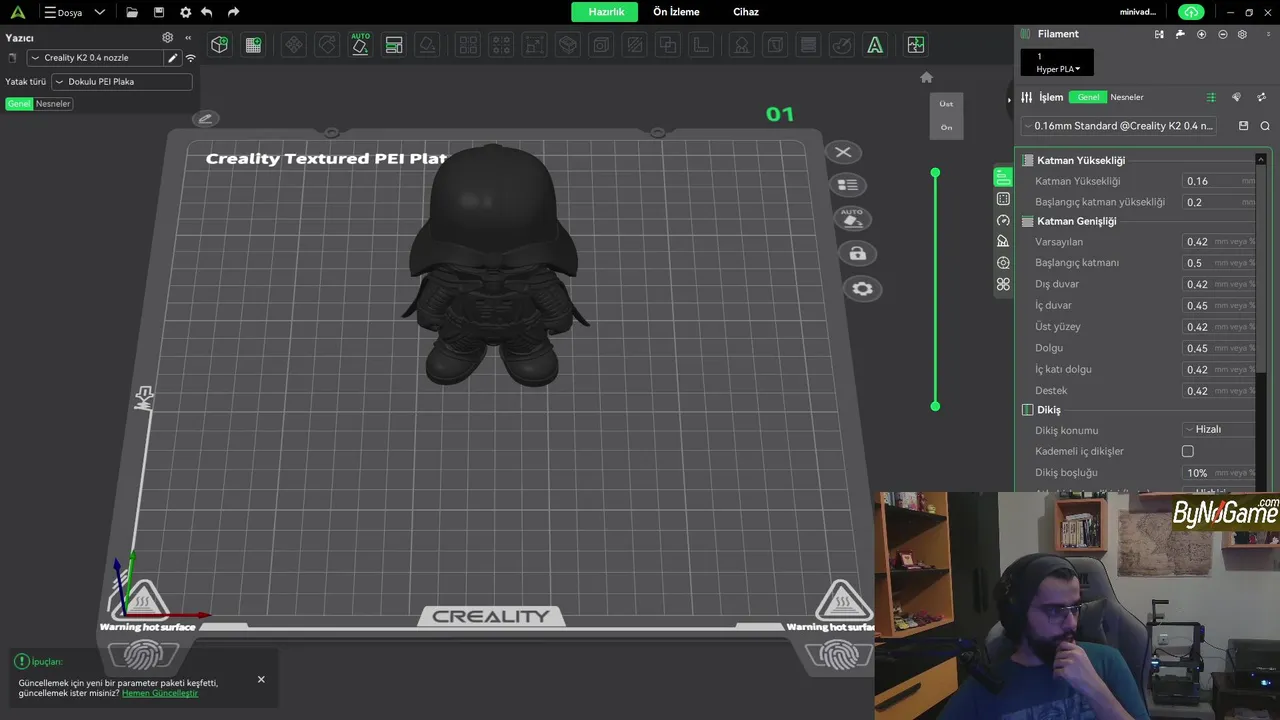
Task: Click plate AUTO orient button
Action: [852, 218]
